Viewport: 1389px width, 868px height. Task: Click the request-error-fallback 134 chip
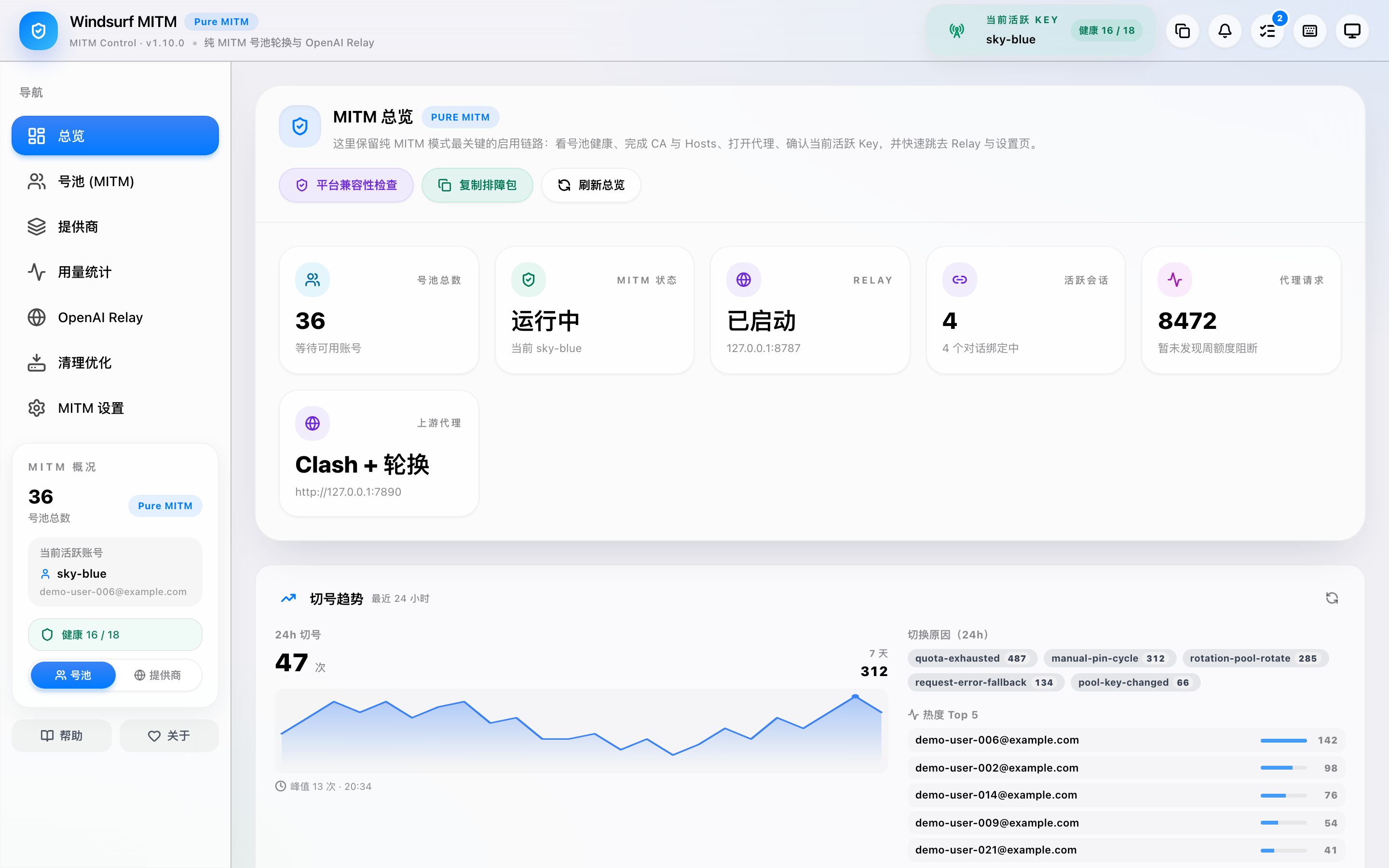click(x=985, y=682)
